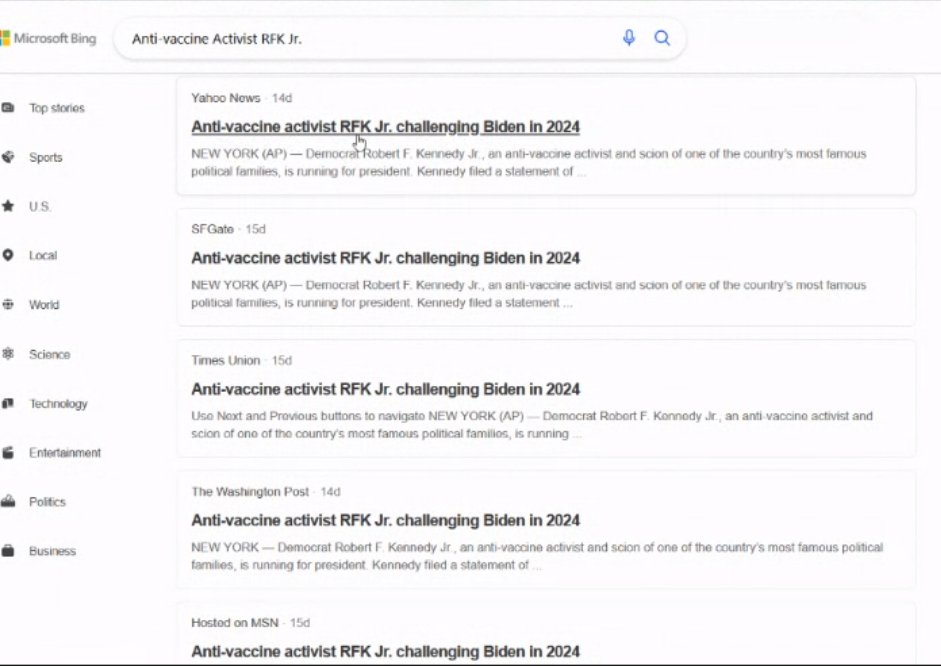The height and width of the screenshot is (666, 941).
Task: Click the World globe icon
Action: click(x=8, y=304)
